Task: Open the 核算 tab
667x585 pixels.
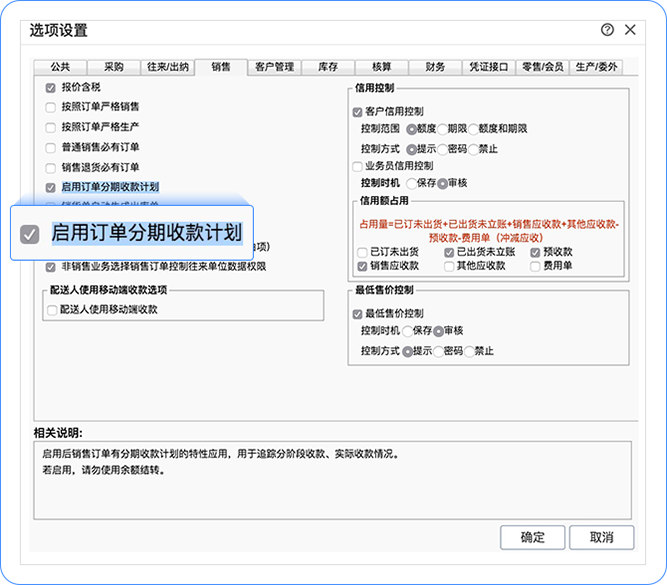Action: [x=382, y=67]
